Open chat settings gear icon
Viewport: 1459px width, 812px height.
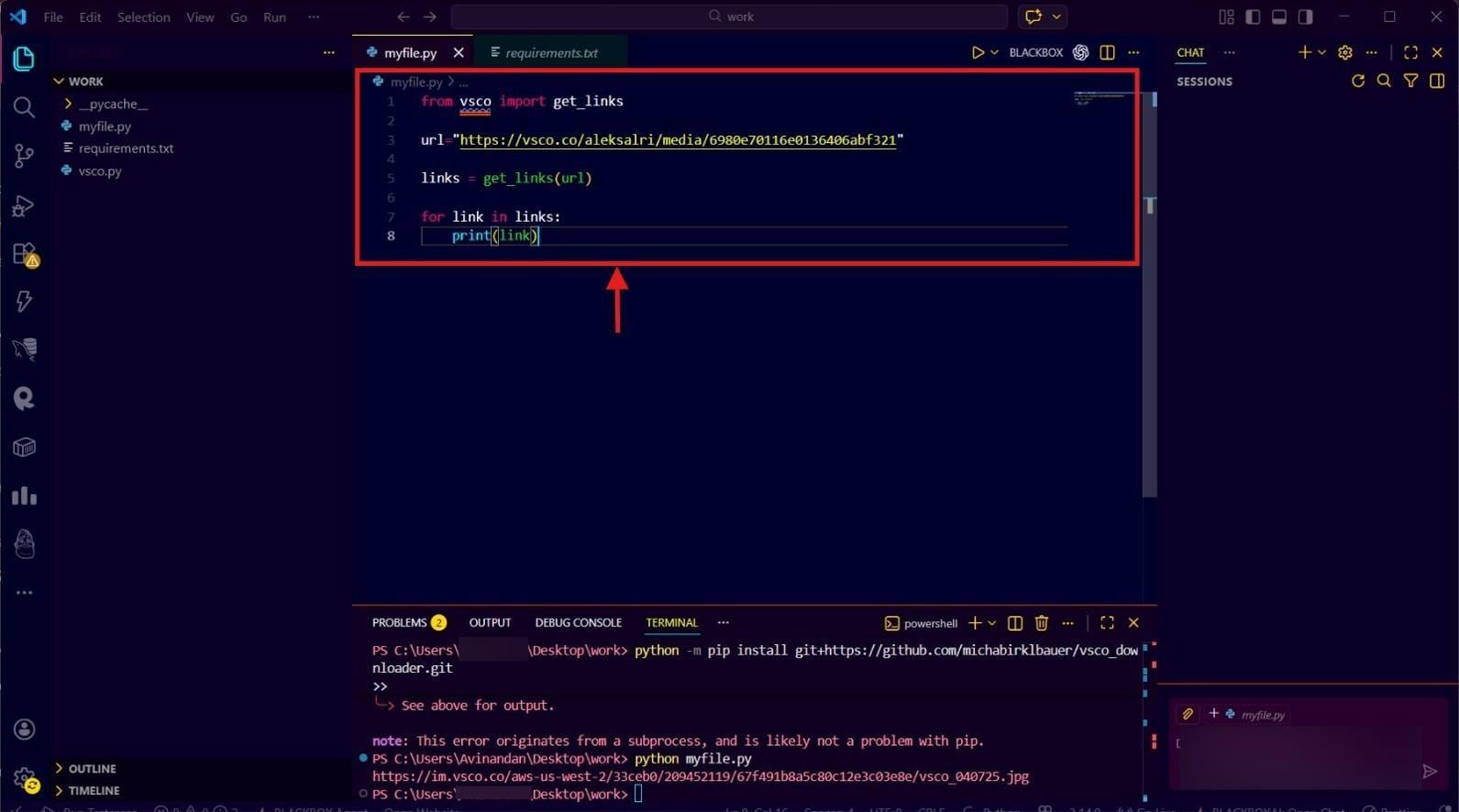click(1345, 52)
